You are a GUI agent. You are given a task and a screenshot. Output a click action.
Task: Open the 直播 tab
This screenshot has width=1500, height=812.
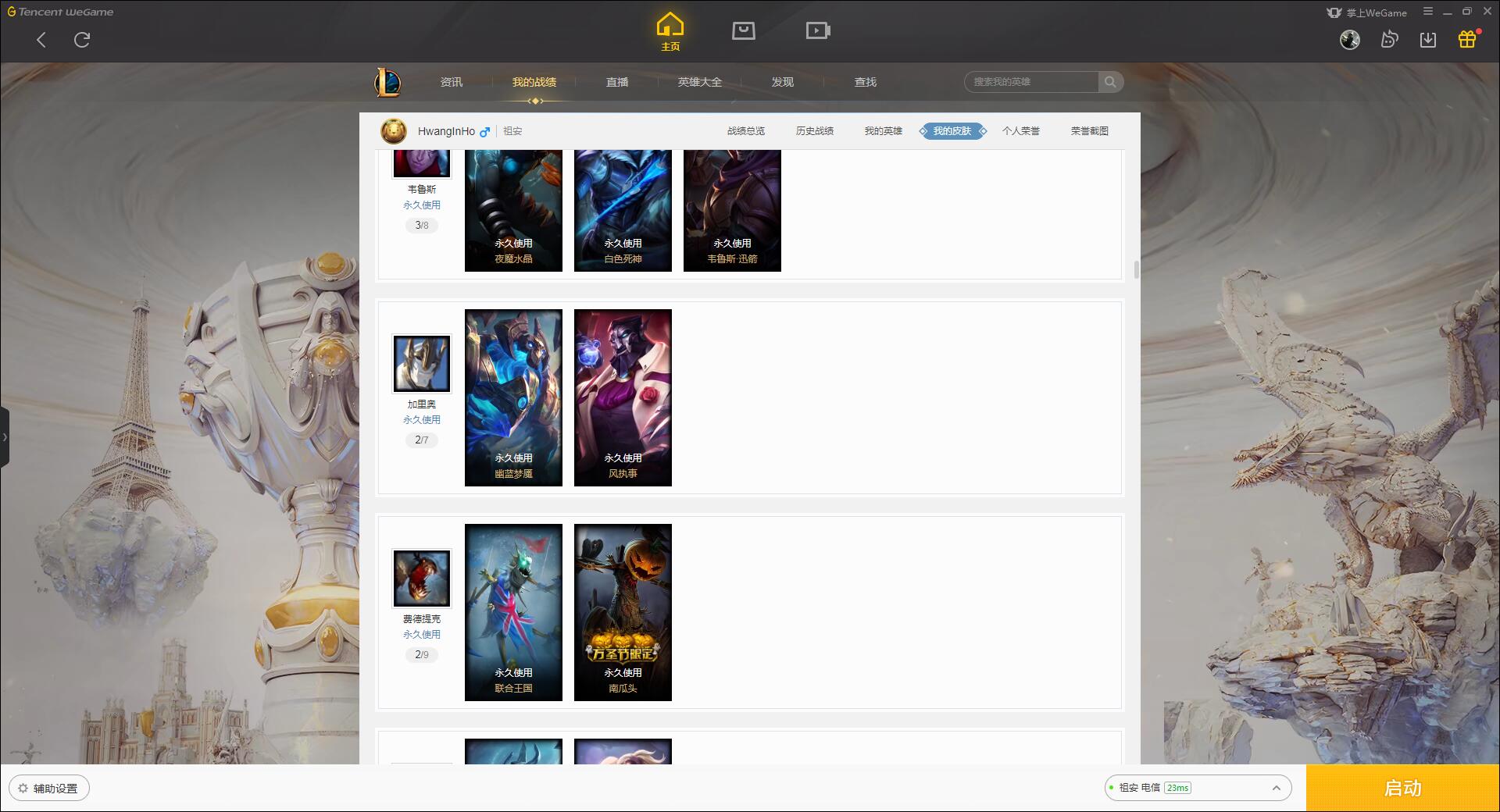pyautogui.click(x=617, y=82)
